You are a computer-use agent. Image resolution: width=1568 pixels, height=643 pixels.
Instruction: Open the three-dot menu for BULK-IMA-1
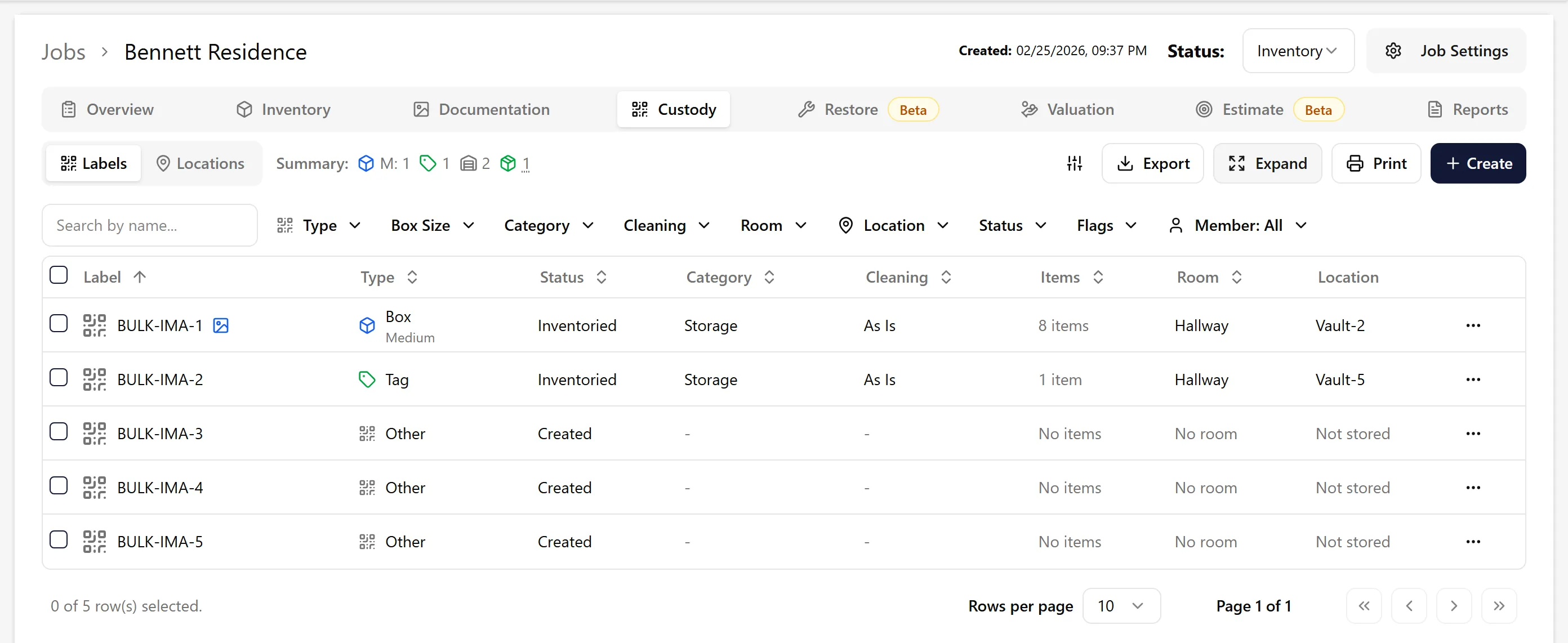1473,325
